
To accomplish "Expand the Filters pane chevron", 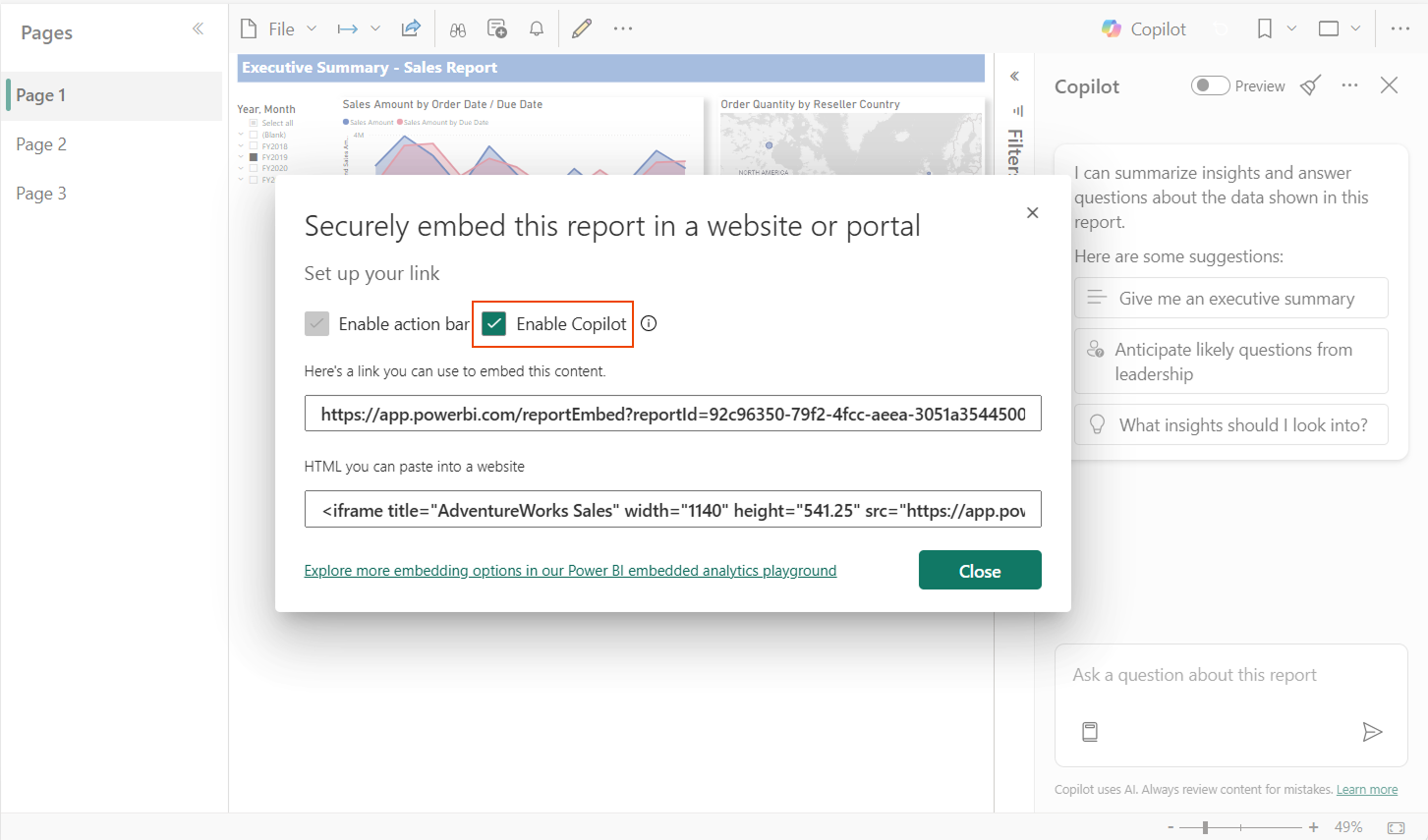I will tap(1014, 76).
